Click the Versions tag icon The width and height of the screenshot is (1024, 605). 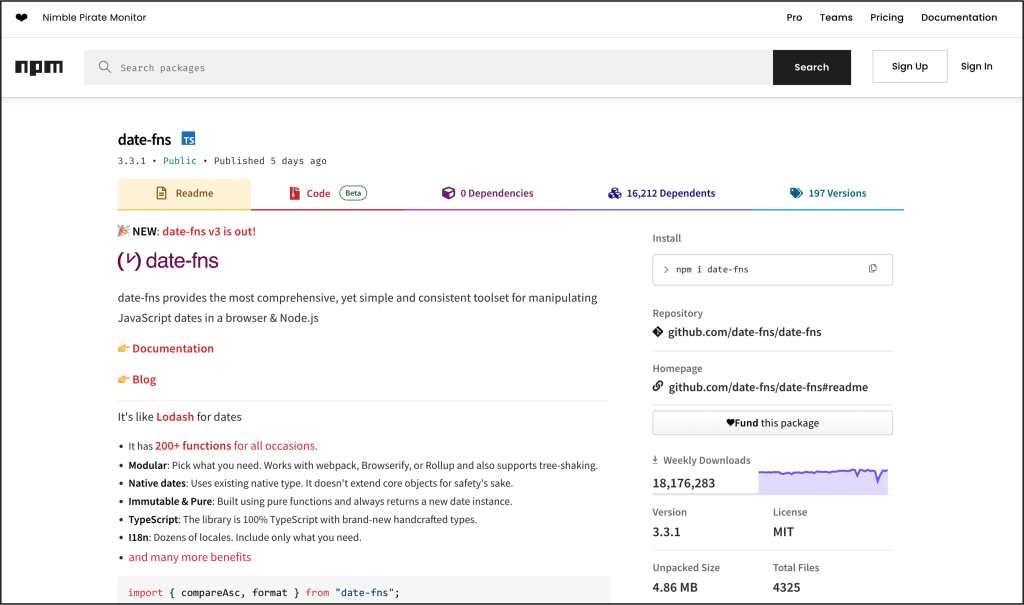[796, 193]
